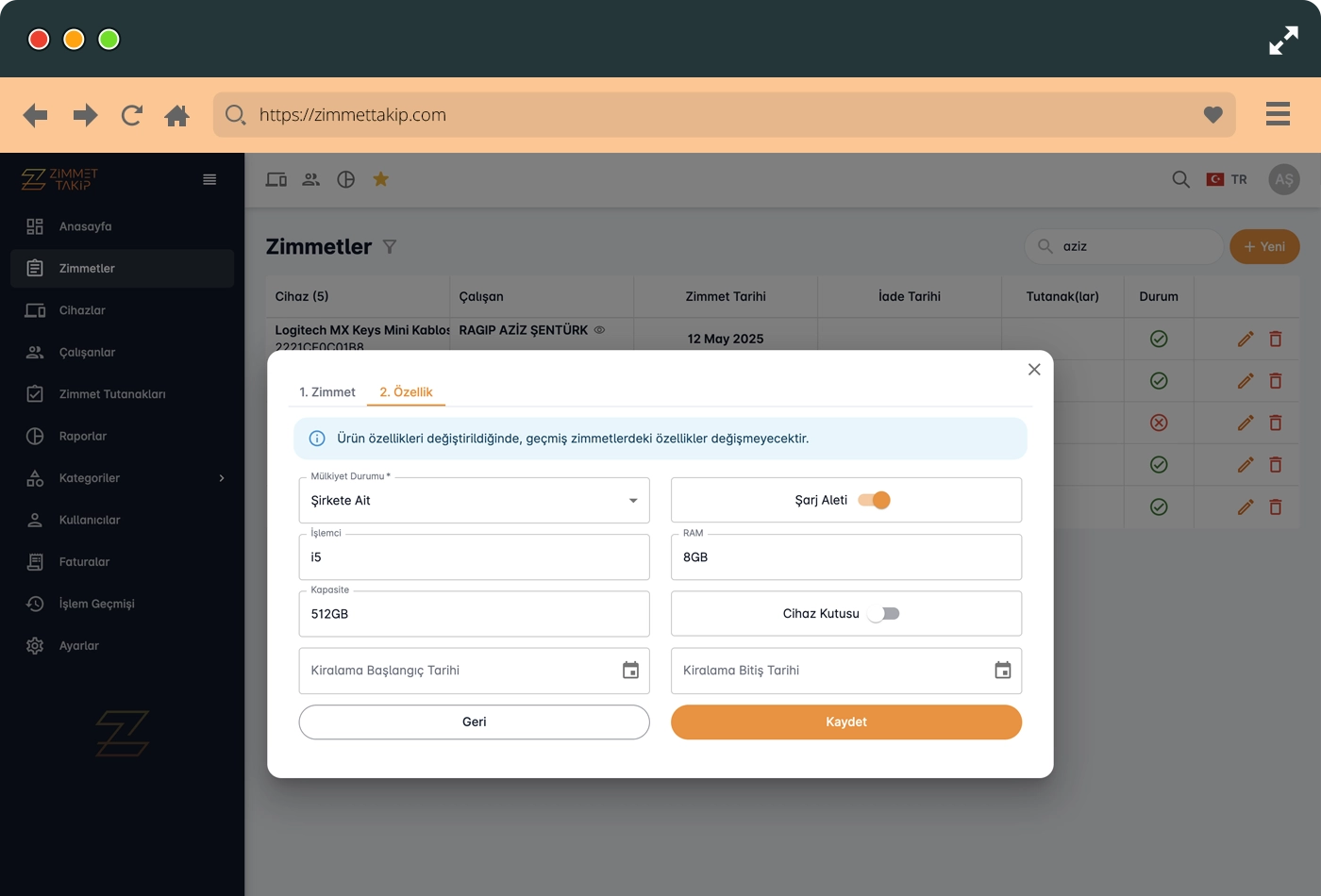The image size is (1321, 896).
Task: Open Anasayfa in the sidebar
Action: coord(122,226)
